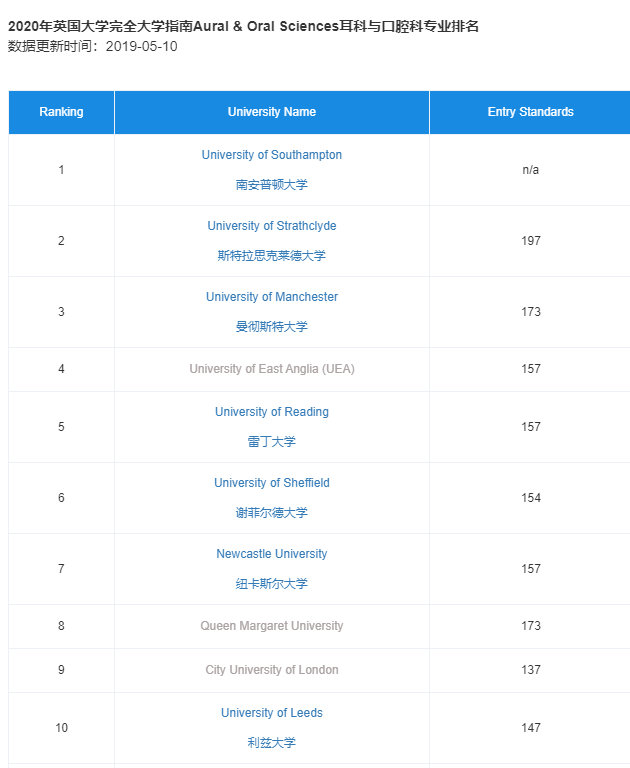Select the 谢菲尔德大学 link
This screenshot has width=630, height=768.
(x=271, y=513)
